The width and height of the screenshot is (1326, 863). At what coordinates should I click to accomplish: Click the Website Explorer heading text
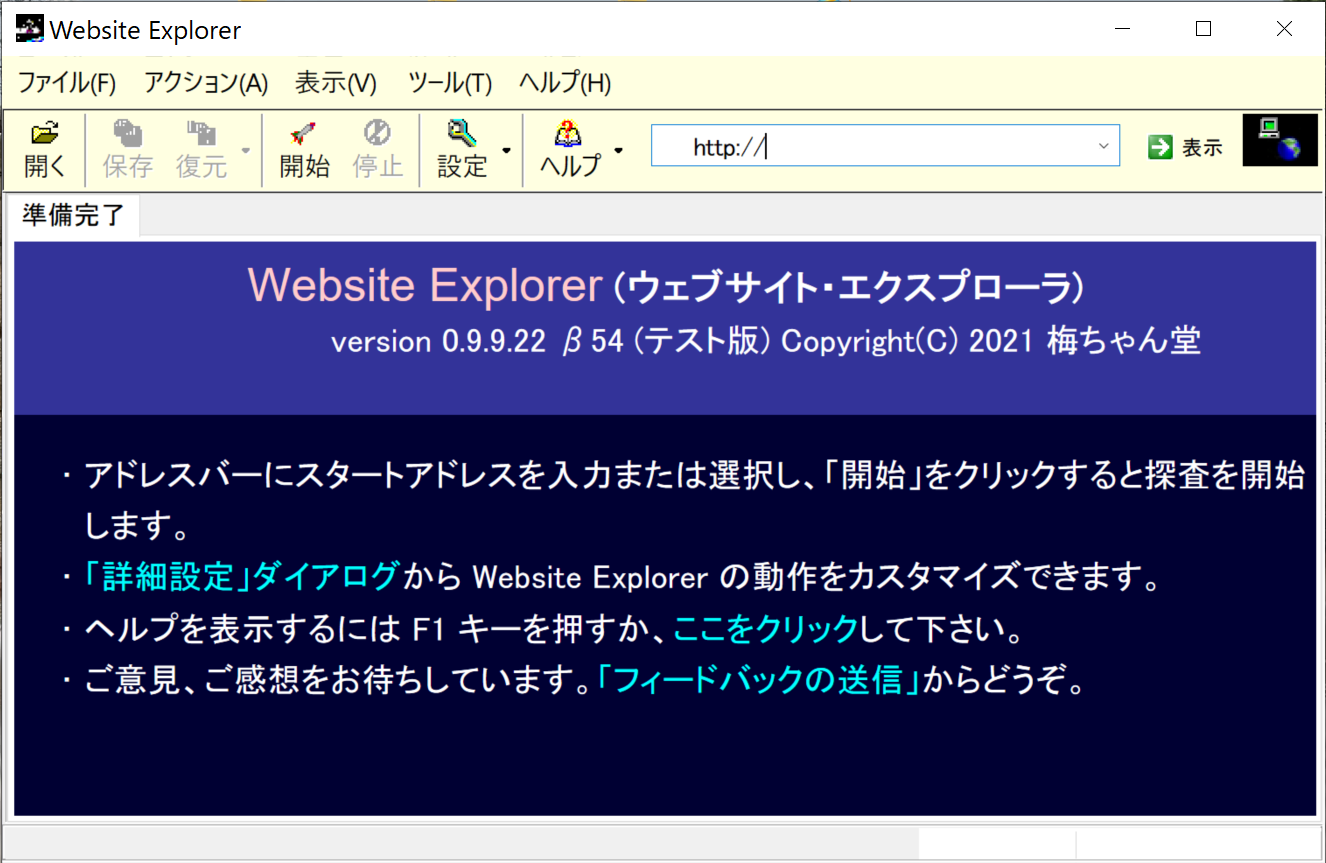(x=425, y=285)
